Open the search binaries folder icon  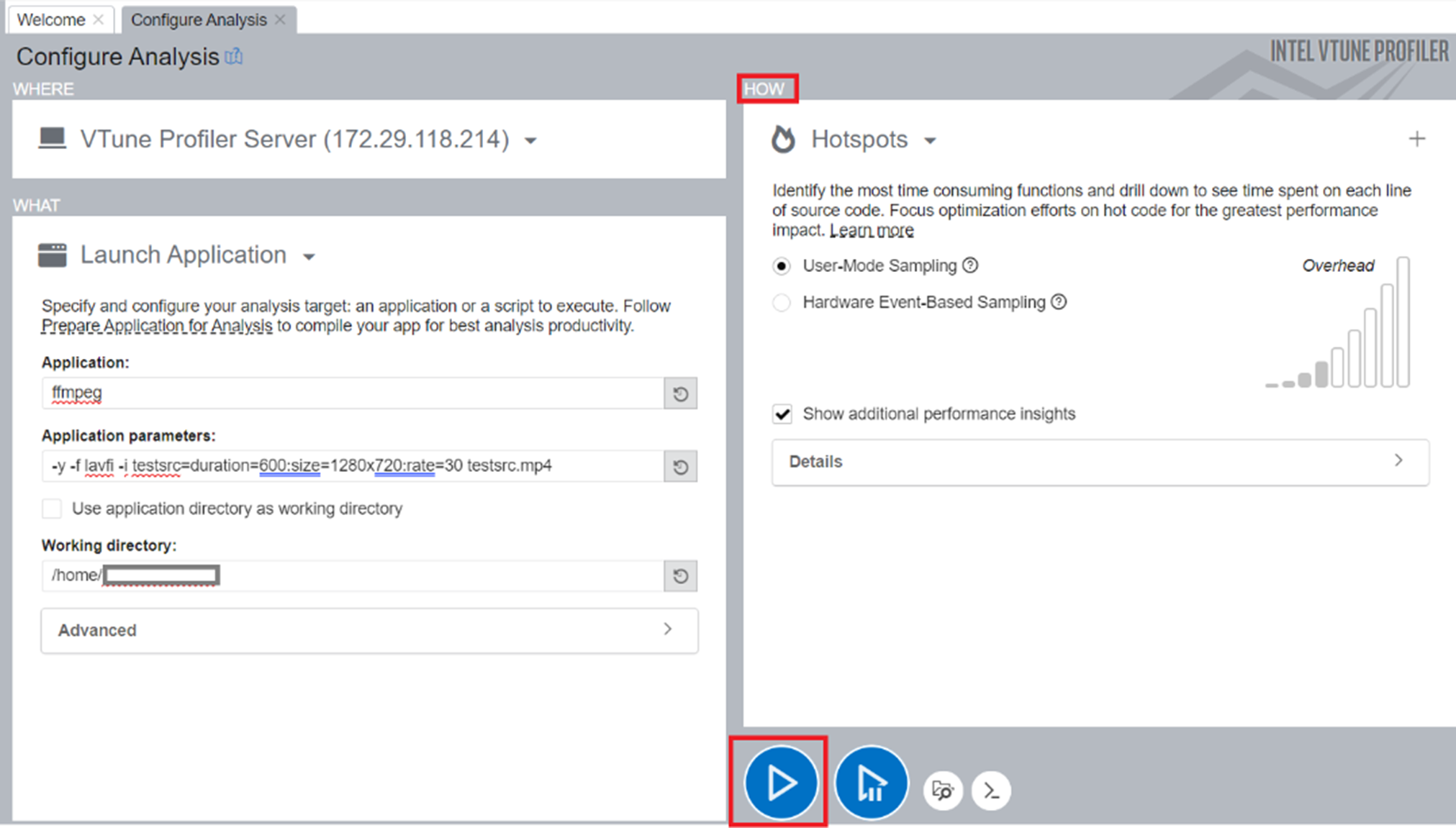[942, 790]
